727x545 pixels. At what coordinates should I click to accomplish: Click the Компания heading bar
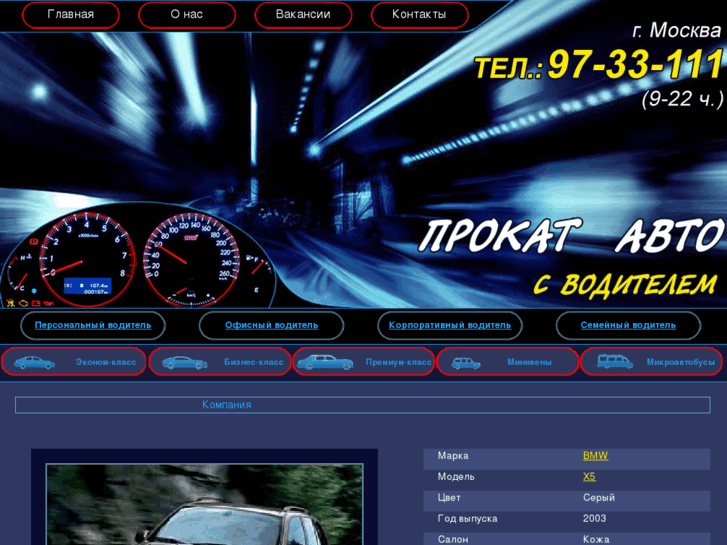(363, 404)
